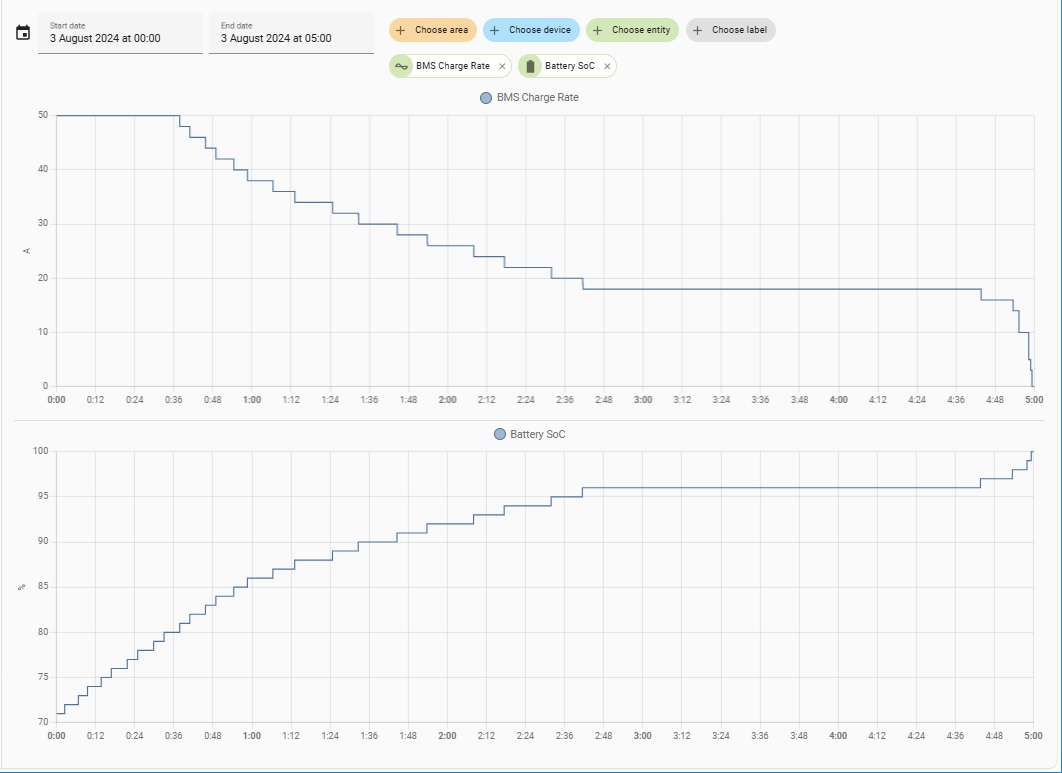Click the Start date field

click(x=120, y=33)
